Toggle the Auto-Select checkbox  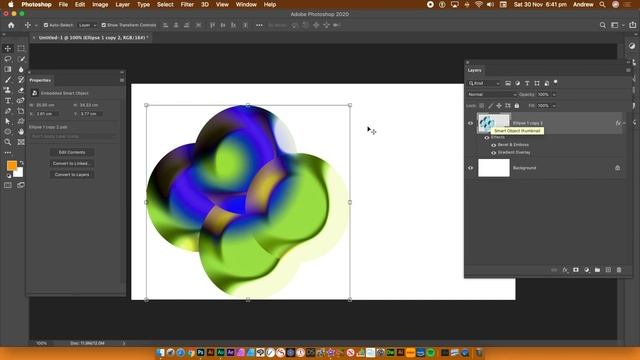46,25
